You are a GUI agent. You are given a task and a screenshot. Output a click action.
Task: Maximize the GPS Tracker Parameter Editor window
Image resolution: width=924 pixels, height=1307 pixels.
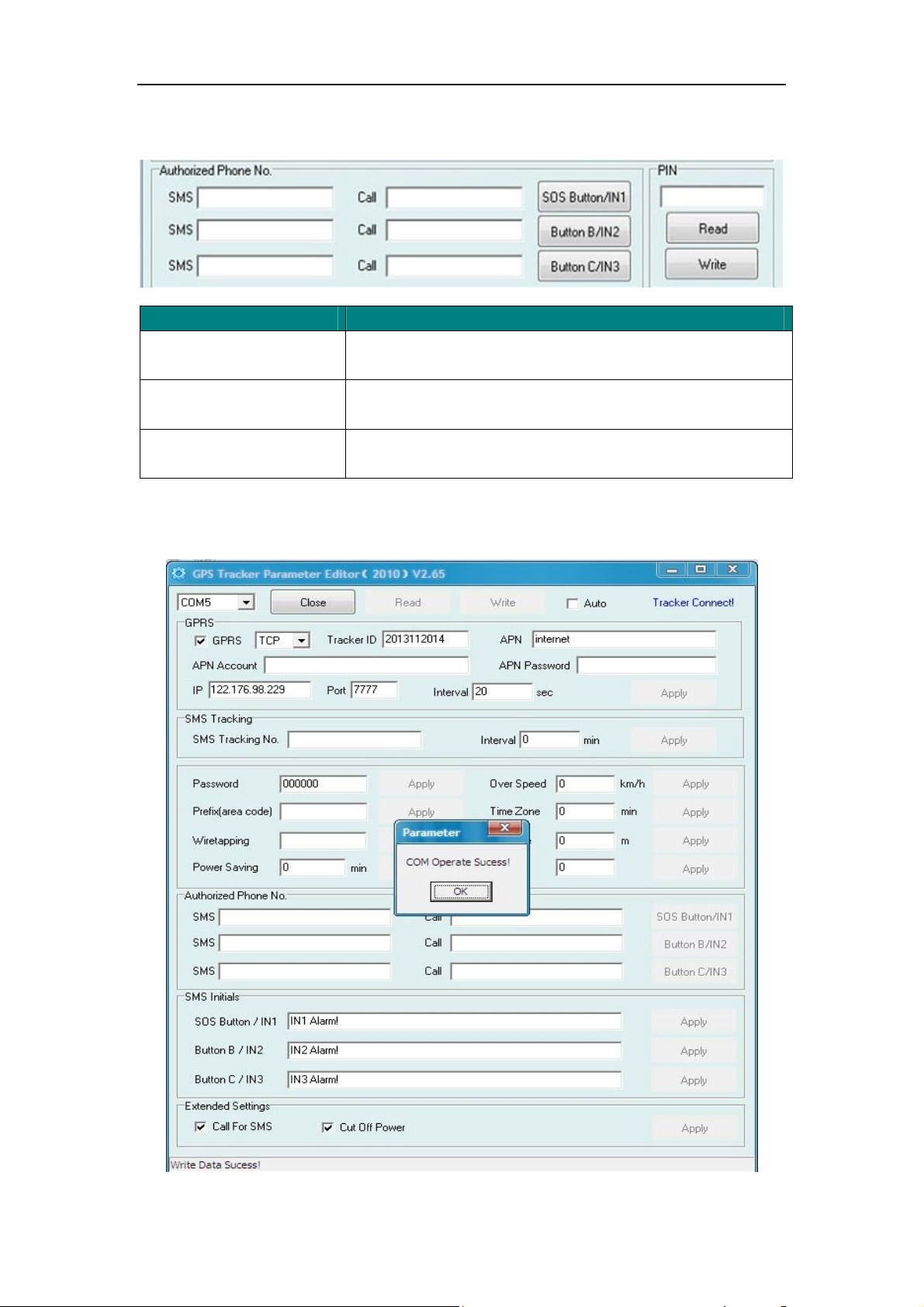[701, 569]
